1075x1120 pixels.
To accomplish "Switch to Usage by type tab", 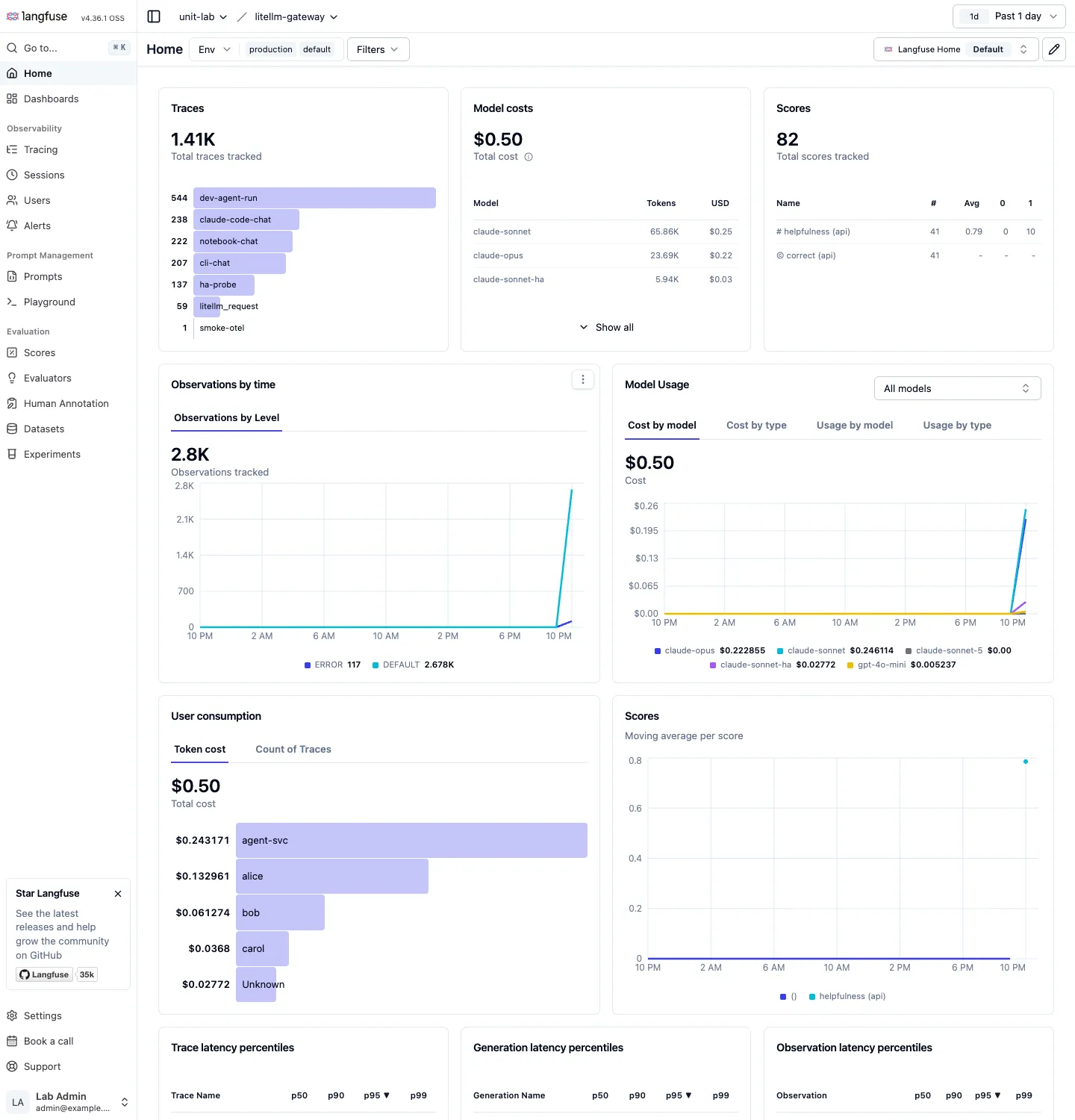I will point(957,425).
